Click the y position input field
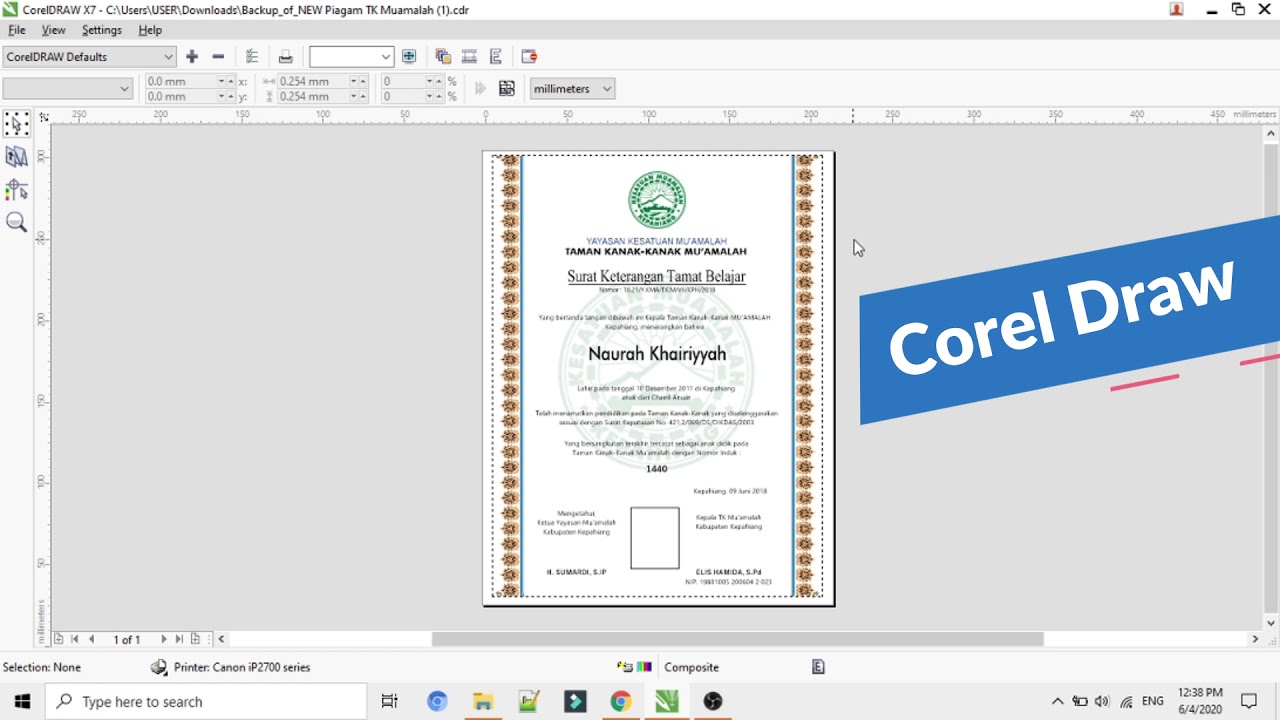The width and height of the screenshot is (1280, 720). pyautogui.click(x=181, y=97)
